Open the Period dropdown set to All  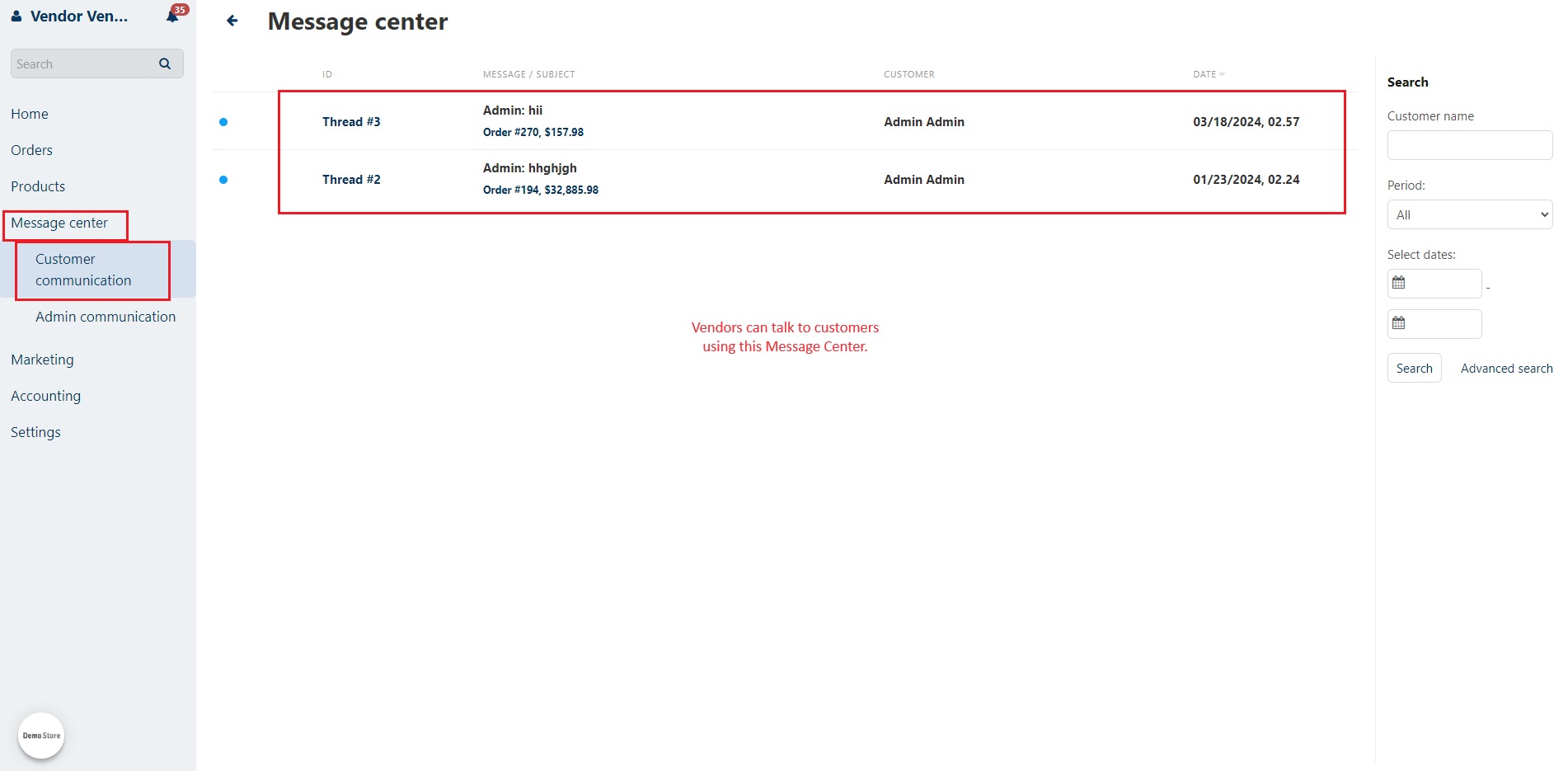point(1470,214)
